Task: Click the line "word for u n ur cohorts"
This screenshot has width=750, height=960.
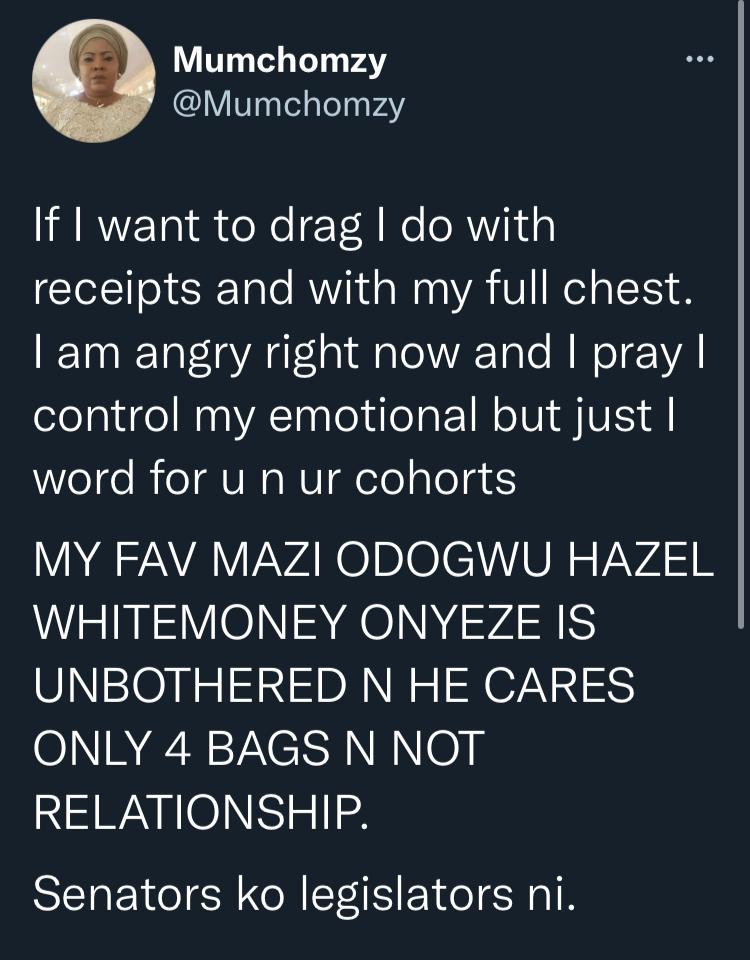Action: point(275,479)
